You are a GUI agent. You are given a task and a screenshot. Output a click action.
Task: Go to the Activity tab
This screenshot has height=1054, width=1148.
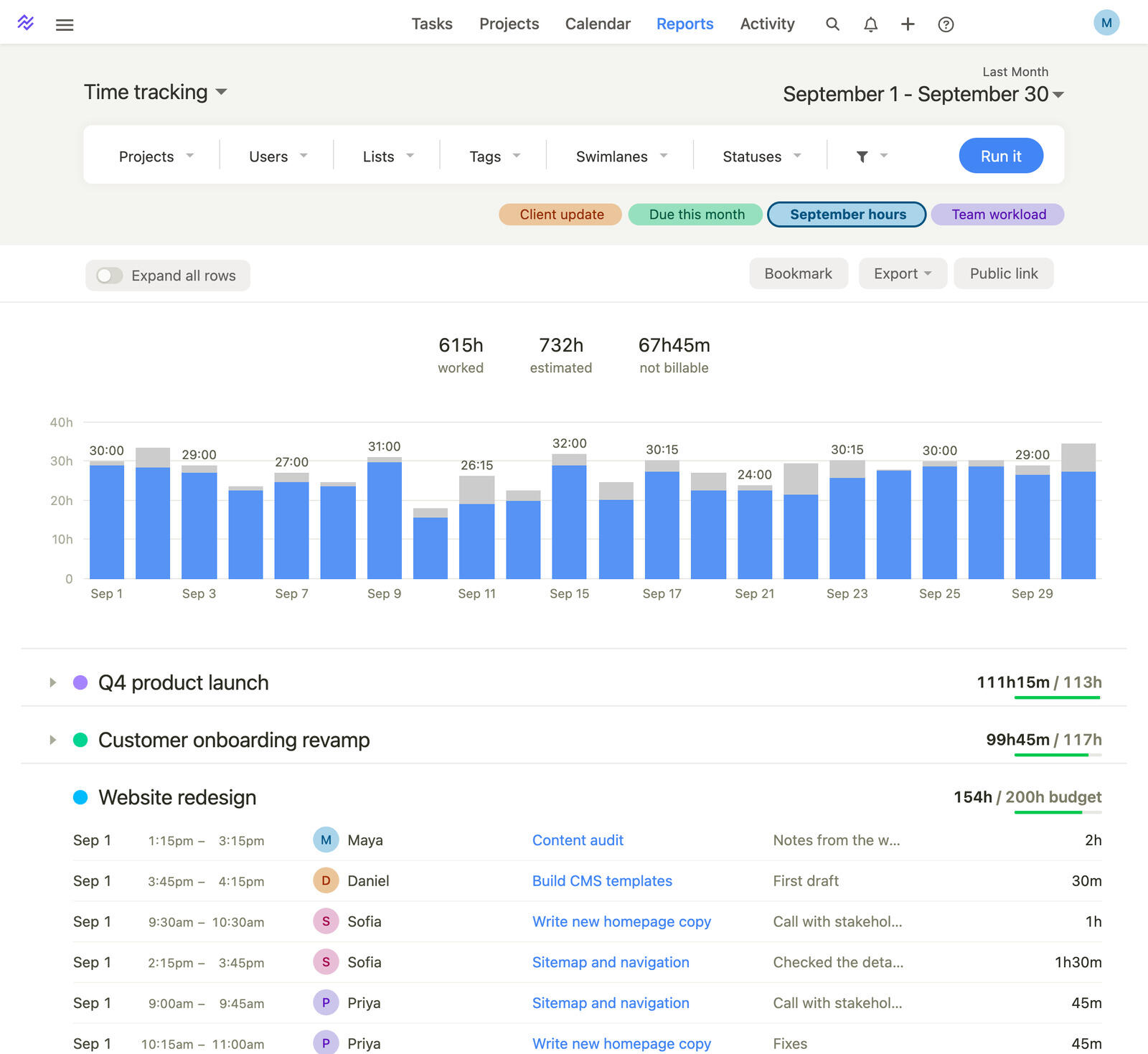767,24
